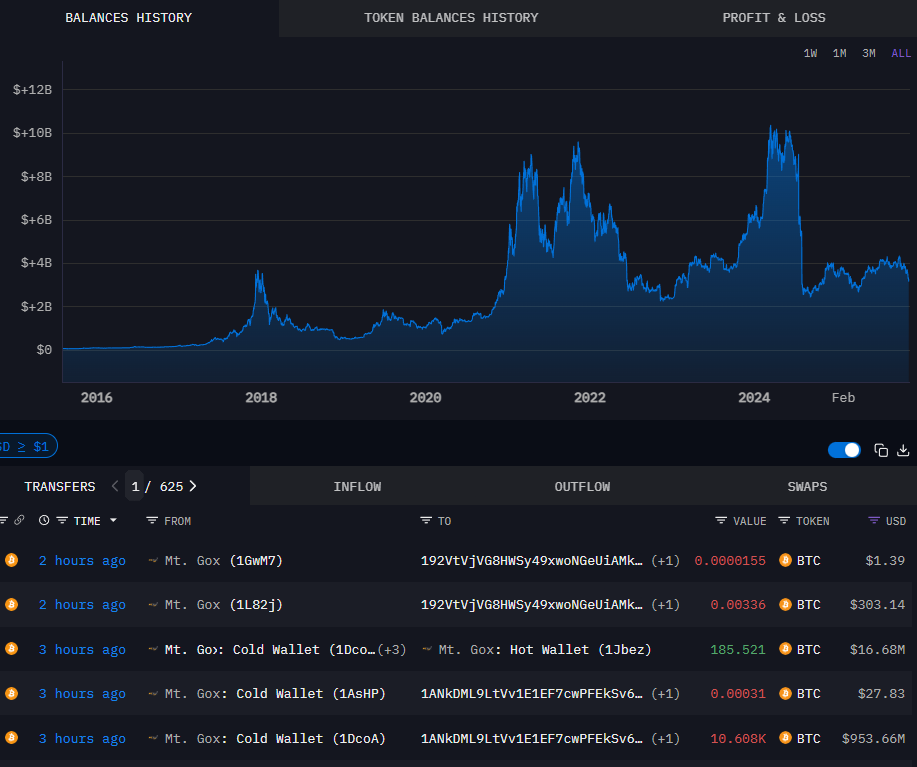Image resolution: width=917 pixels, height=767 pixels.
Task: Switch to the PROFIT & LOSS tab
Action: point(773,17)
